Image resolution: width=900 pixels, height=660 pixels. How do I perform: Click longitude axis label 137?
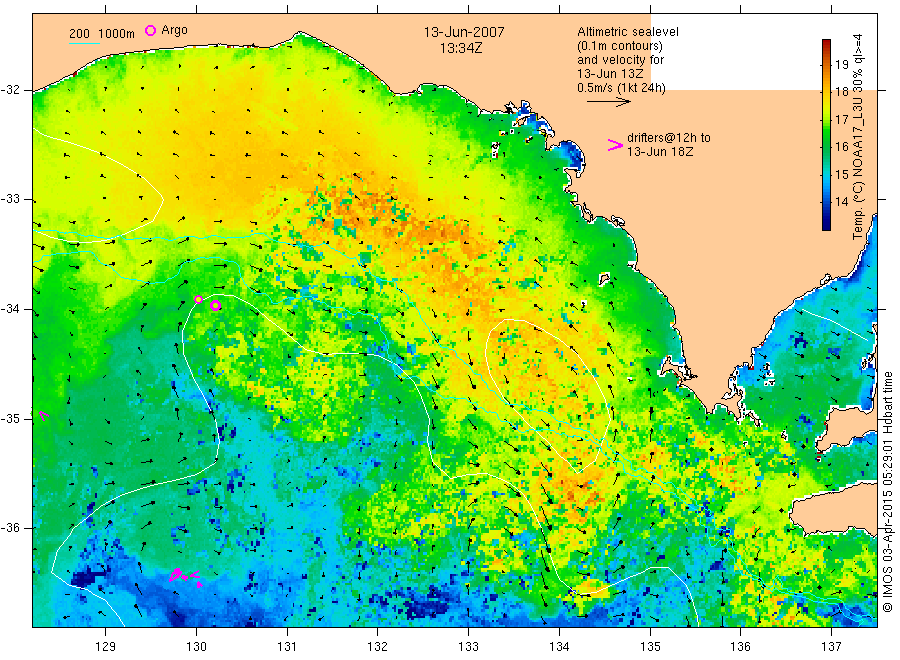click(831, 647)
